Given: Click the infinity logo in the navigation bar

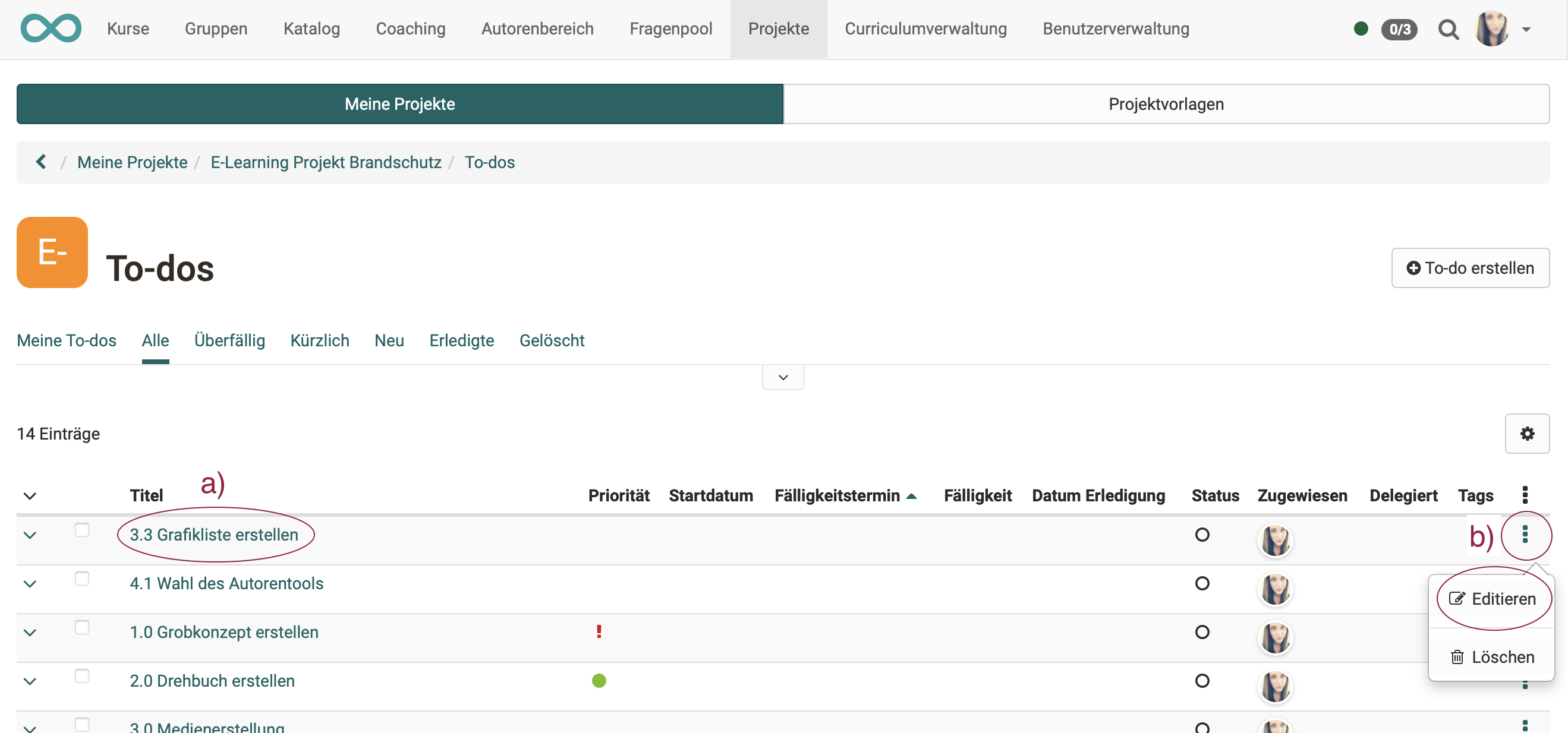Looking at the screenshot, I should click(51, 28).
